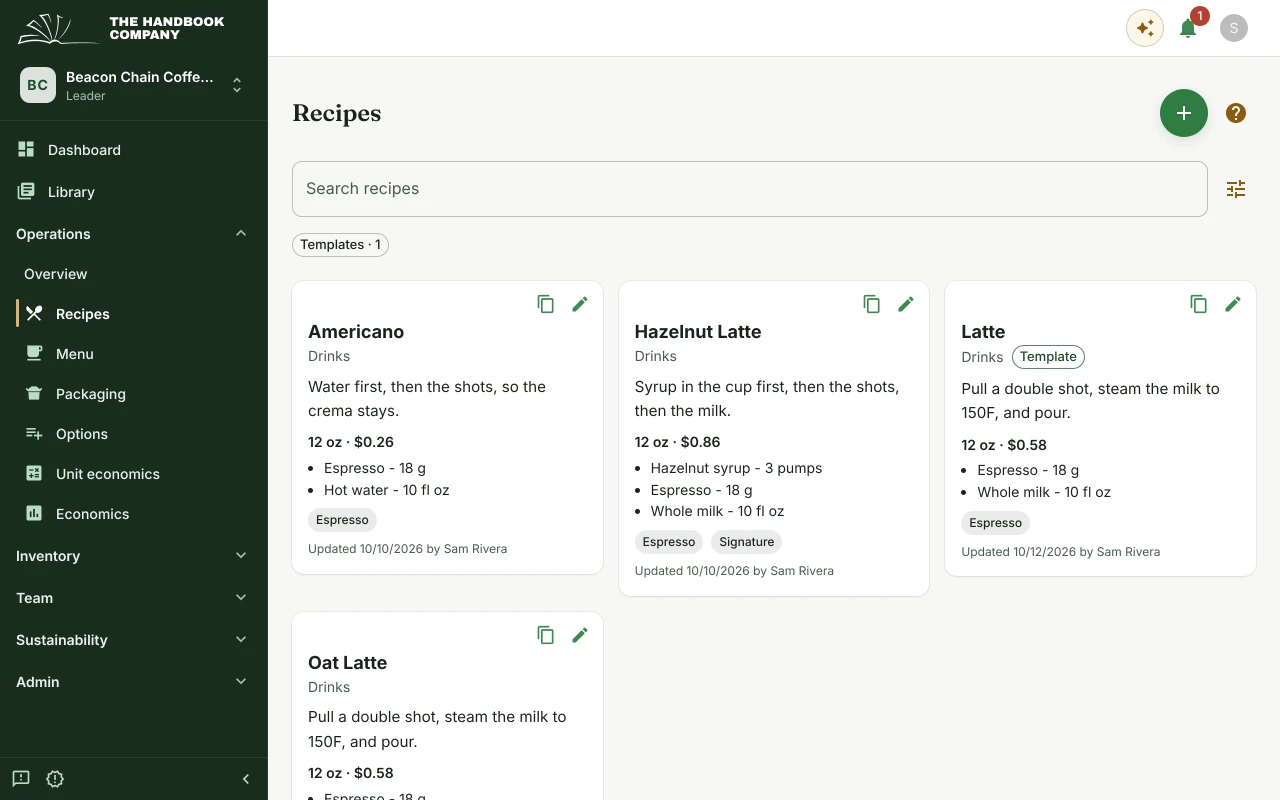
Task: Click the Handbook Company logo
Action: (121, 28)
